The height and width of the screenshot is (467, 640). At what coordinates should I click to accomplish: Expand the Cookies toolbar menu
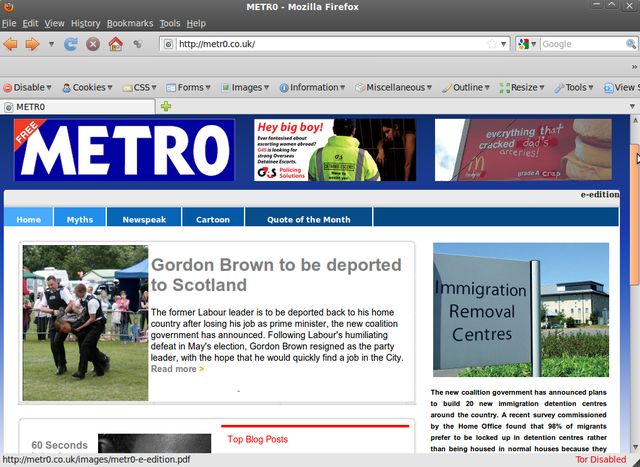pos(88,87)
